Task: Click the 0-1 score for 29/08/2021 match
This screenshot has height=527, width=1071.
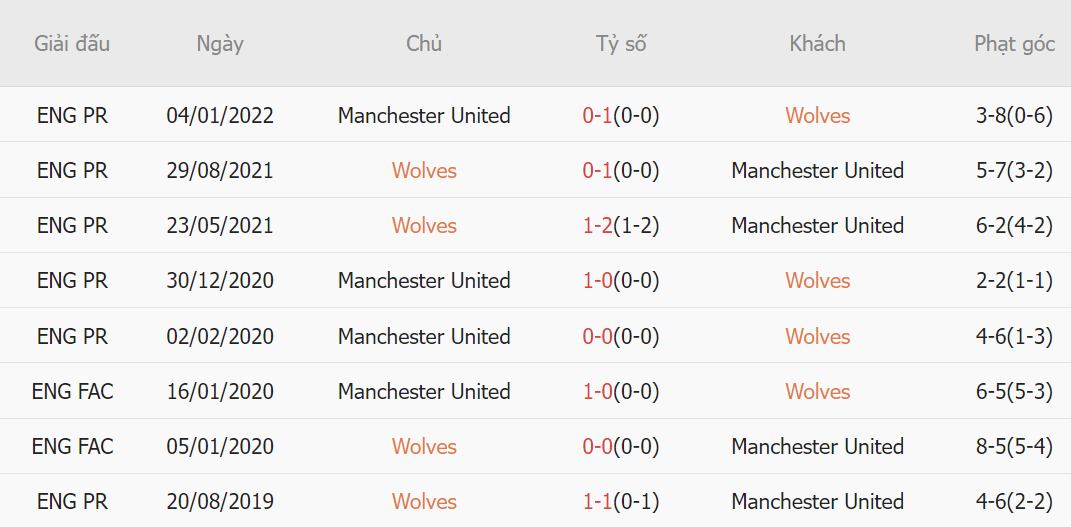Action: (x=598, y=171)
